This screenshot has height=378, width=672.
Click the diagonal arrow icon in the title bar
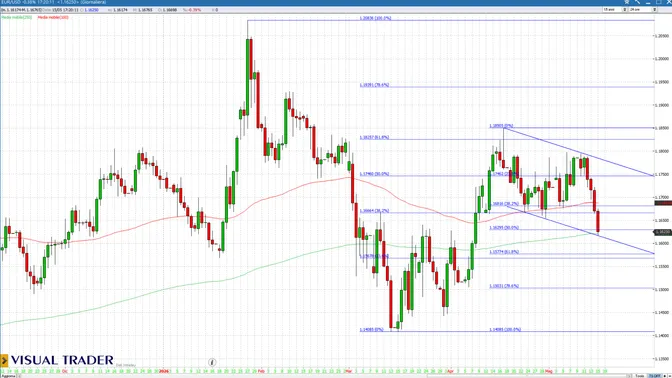[637, 2]
